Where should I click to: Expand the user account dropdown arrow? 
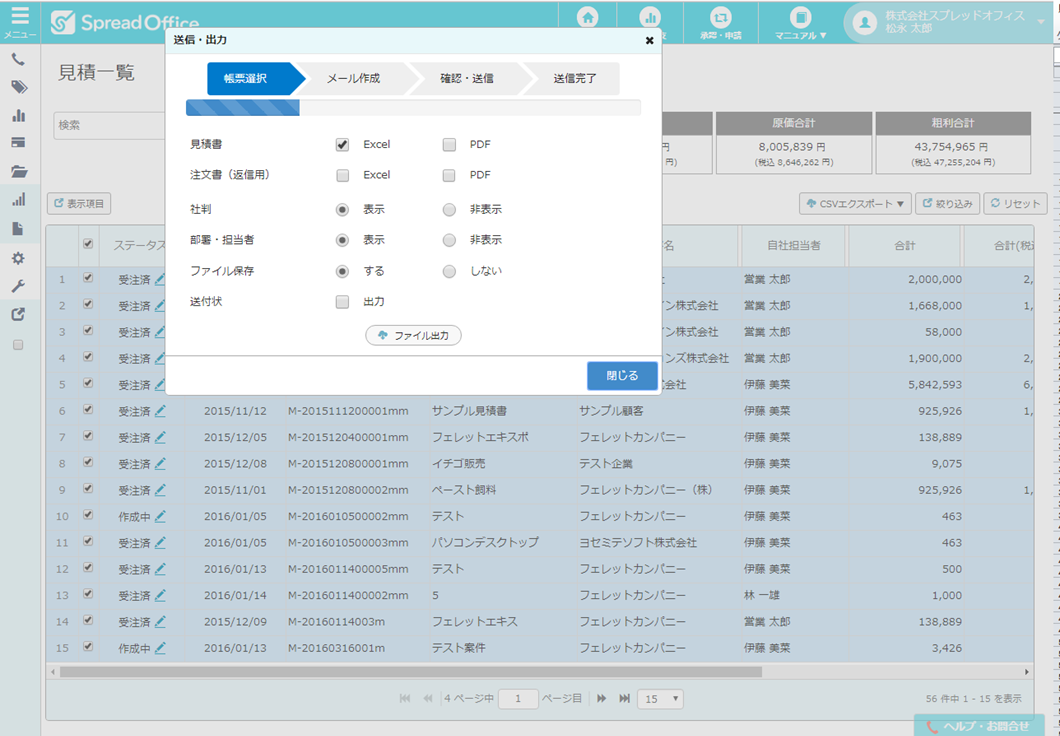(x=1041, y=22)
